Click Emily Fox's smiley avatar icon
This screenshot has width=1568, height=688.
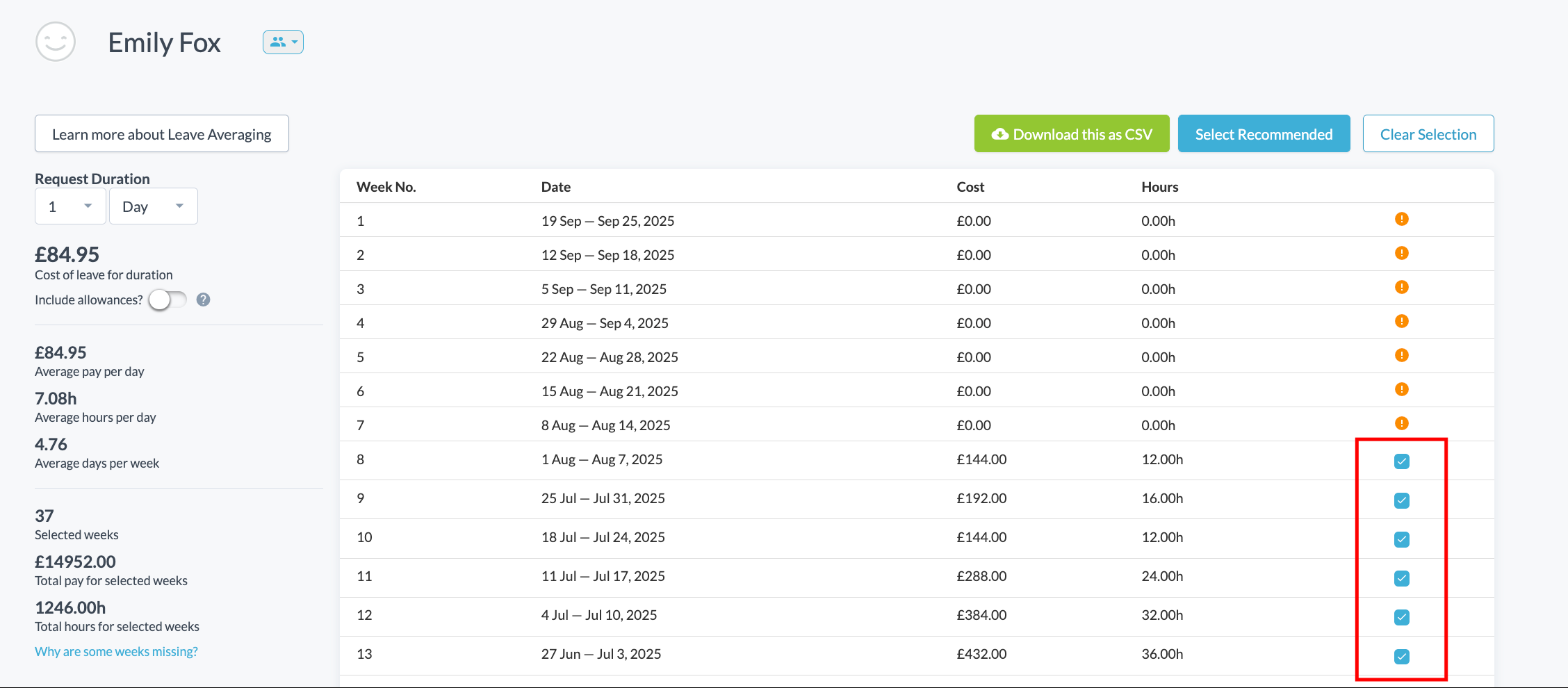(x=56, y=42)
